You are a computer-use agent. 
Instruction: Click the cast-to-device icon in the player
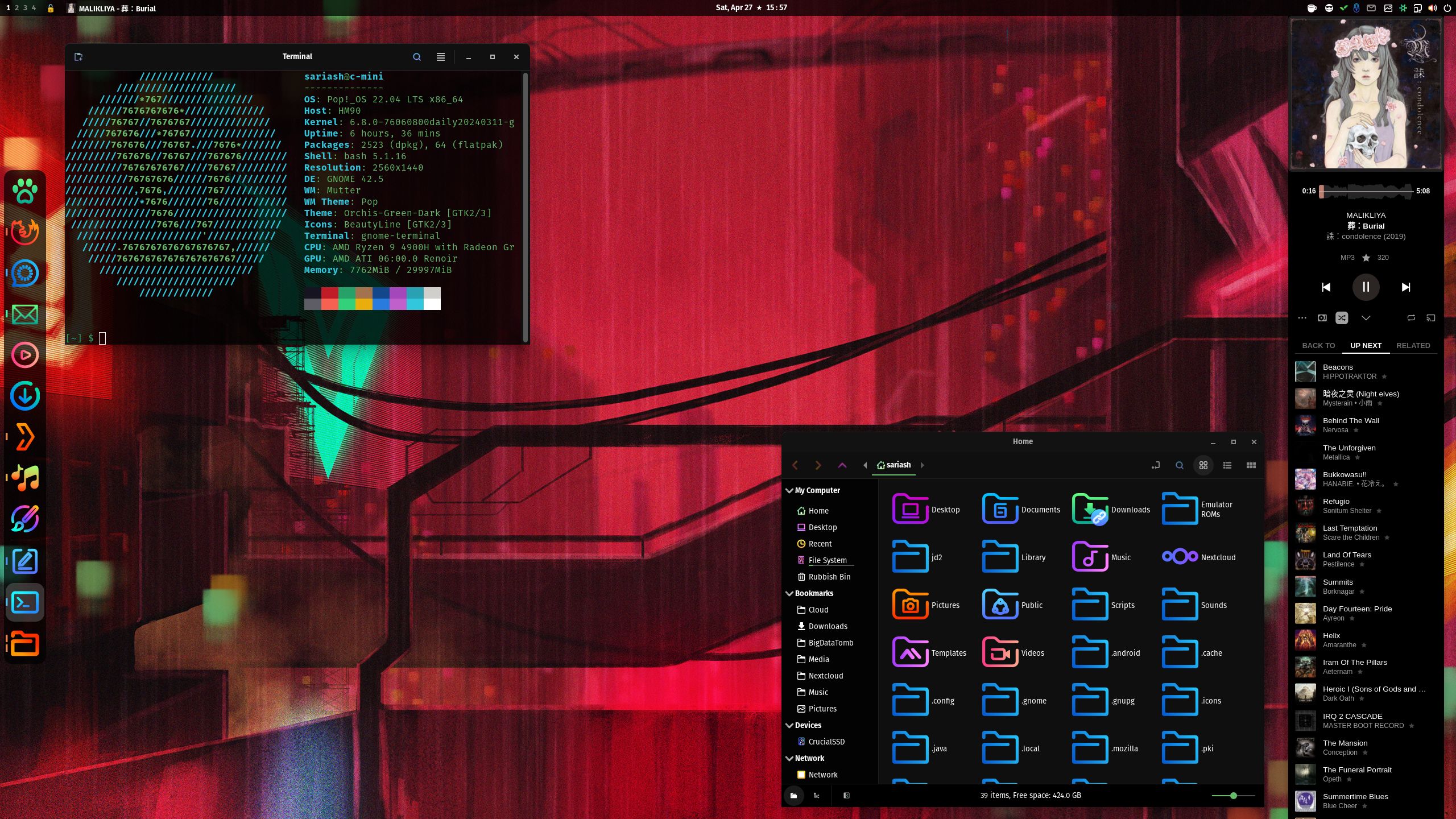pyautogui.click(x=1431, y=318)
